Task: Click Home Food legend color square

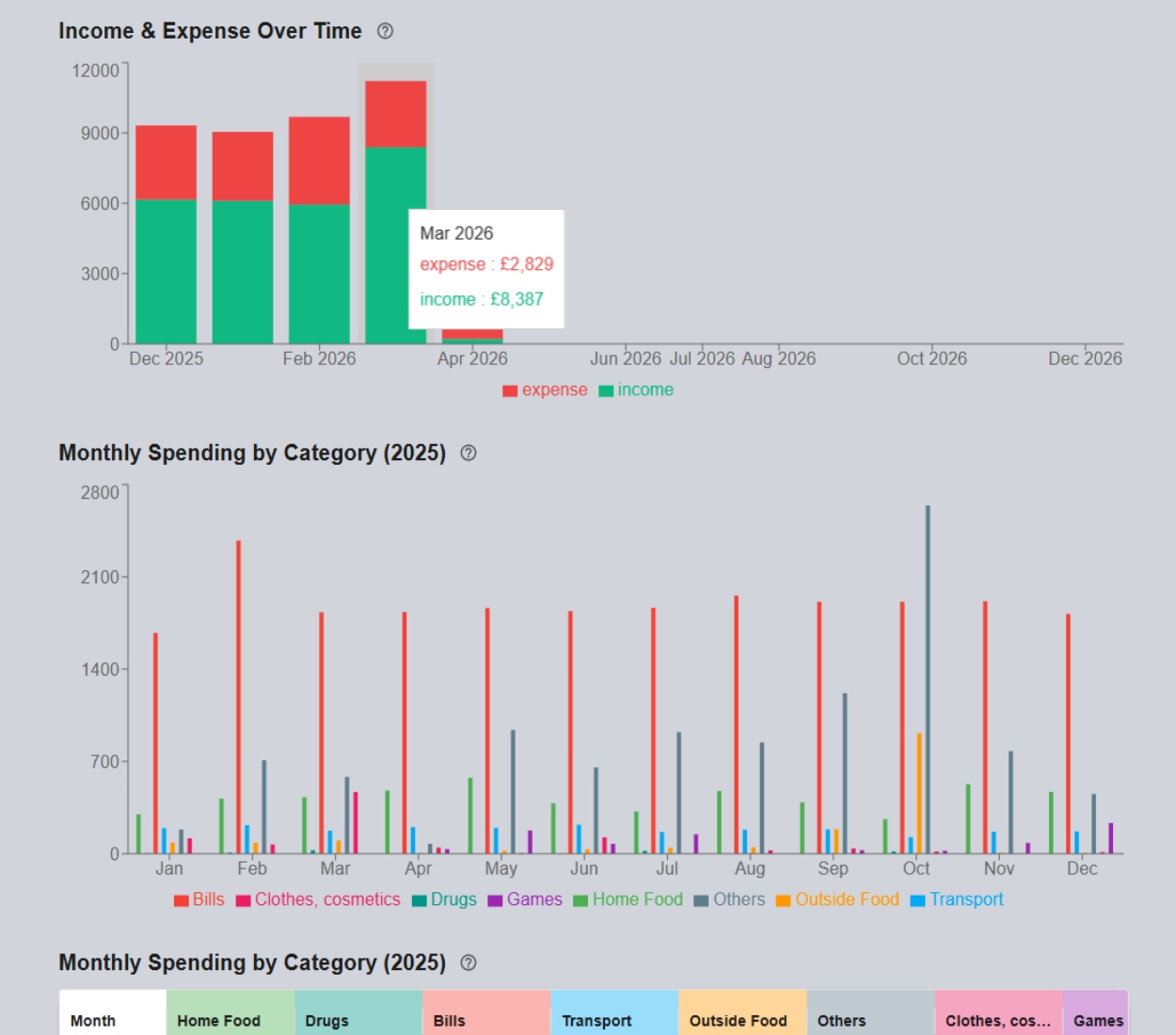Action: [580, 901]
